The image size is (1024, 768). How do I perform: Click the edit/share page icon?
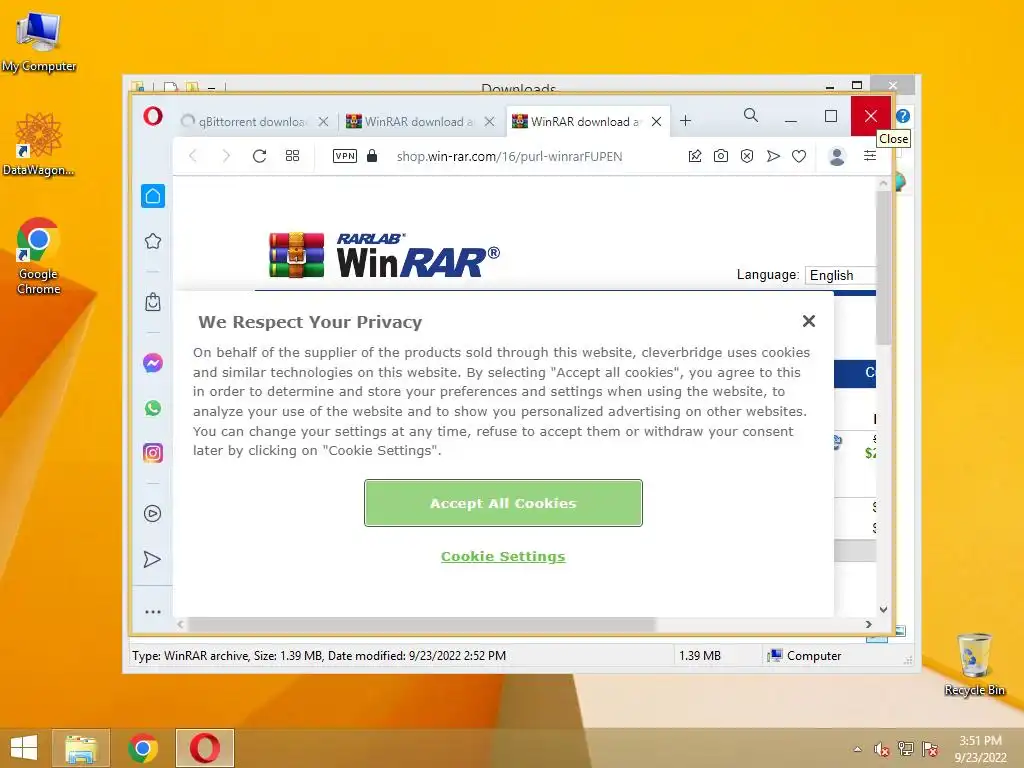pos(695,156)
